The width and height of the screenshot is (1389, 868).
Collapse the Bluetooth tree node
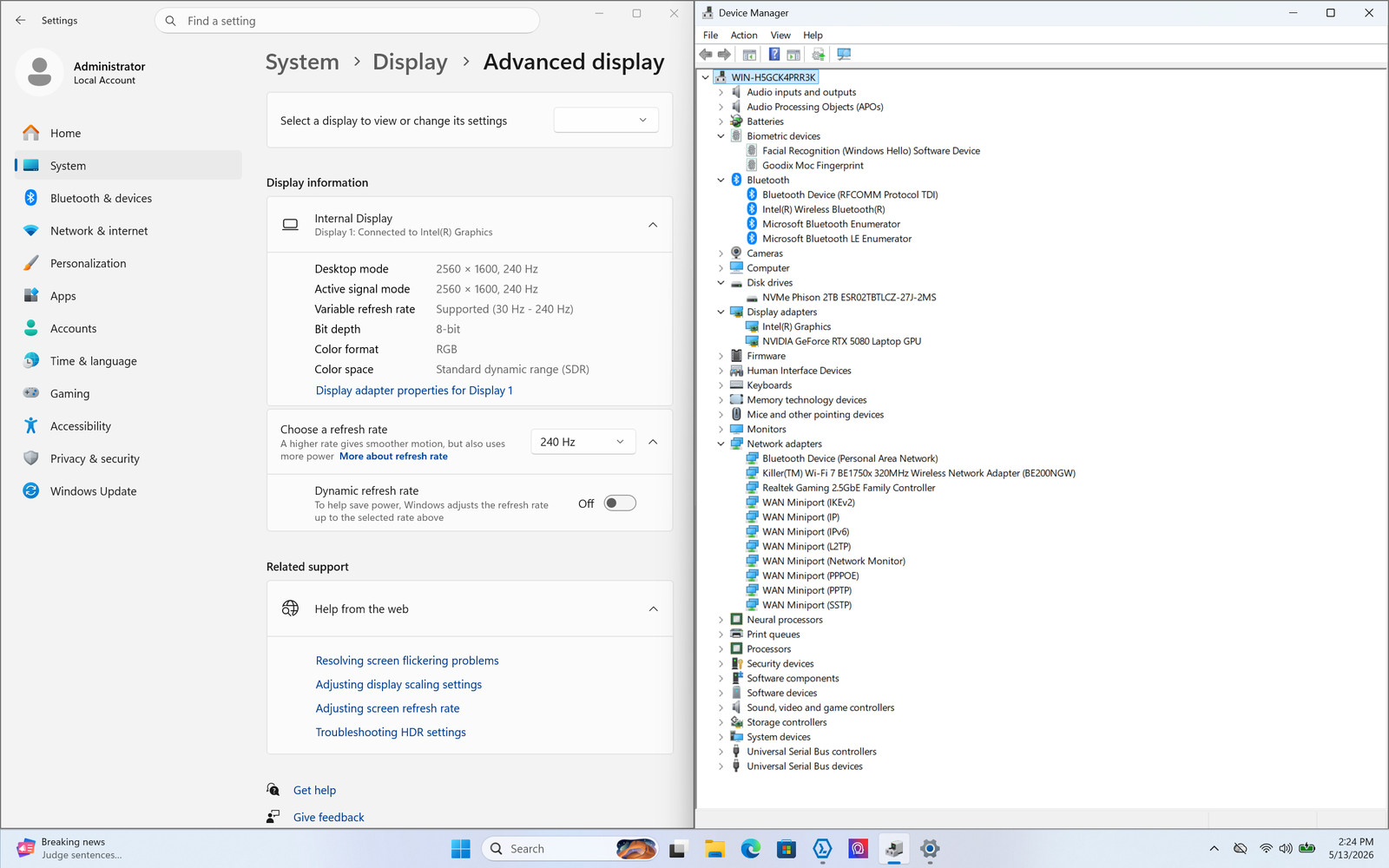721,181
